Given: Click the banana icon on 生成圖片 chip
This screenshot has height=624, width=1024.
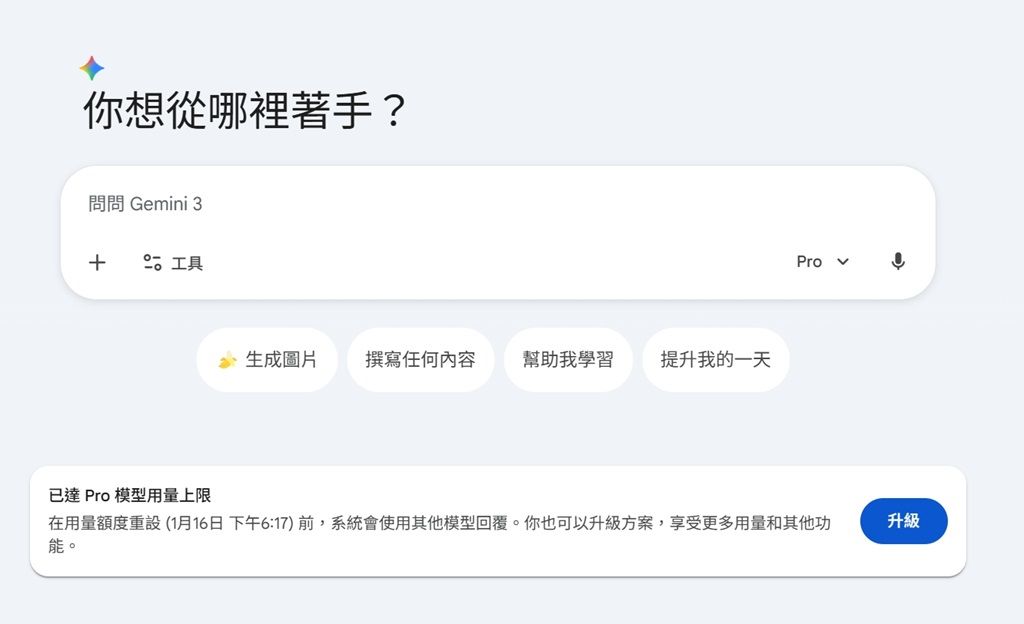Looking at the screenshot, I should pos(228,360).
